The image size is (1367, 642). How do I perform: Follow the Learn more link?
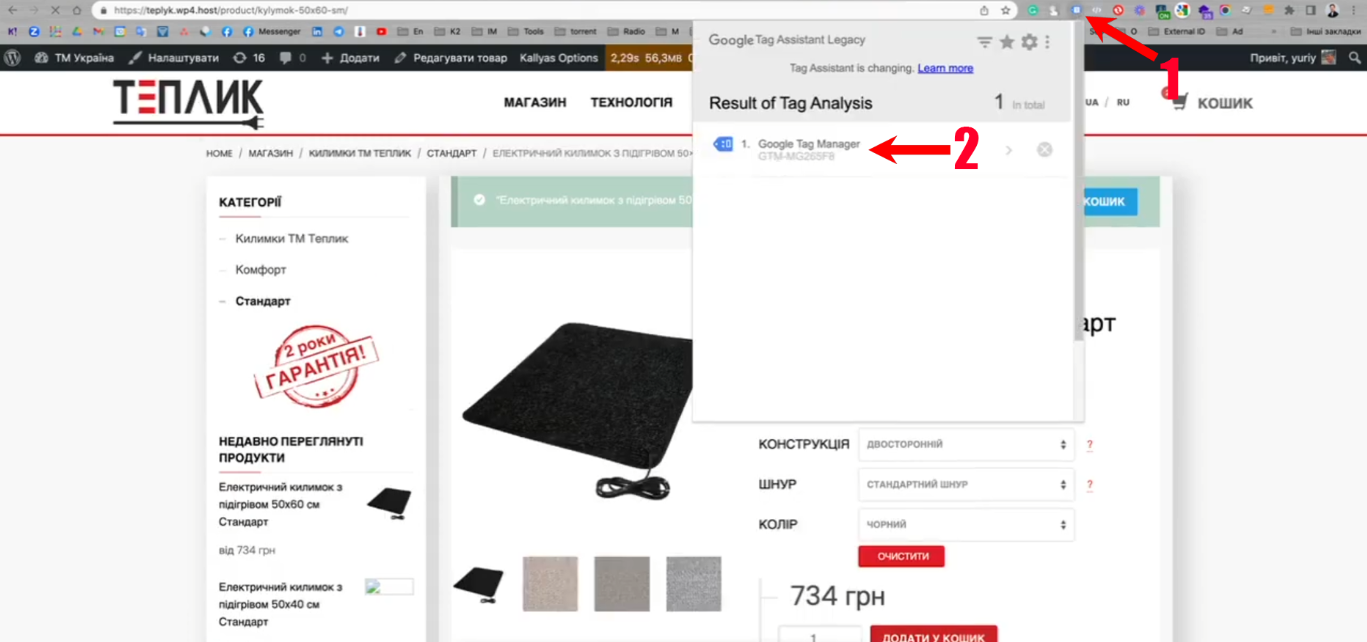pos(945,68)
